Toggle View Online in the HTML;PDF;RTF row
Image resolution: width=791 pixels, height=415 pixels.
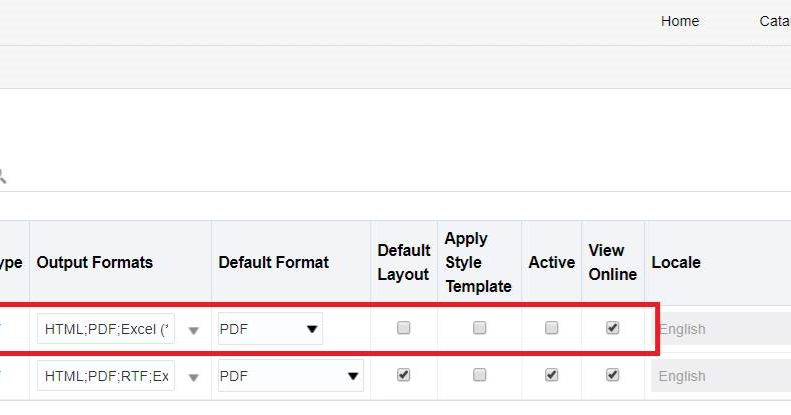tap(613, 375)
